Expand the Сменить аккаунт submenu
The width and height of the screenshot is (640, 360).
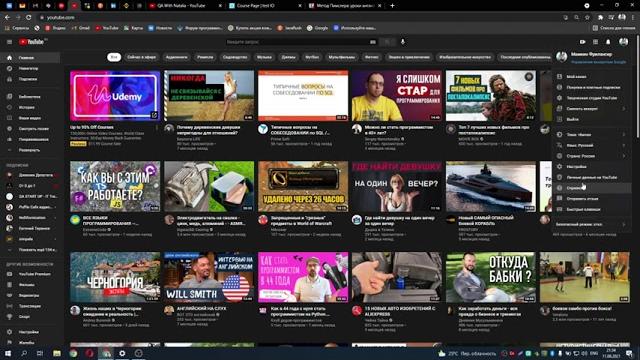[591, 109]
